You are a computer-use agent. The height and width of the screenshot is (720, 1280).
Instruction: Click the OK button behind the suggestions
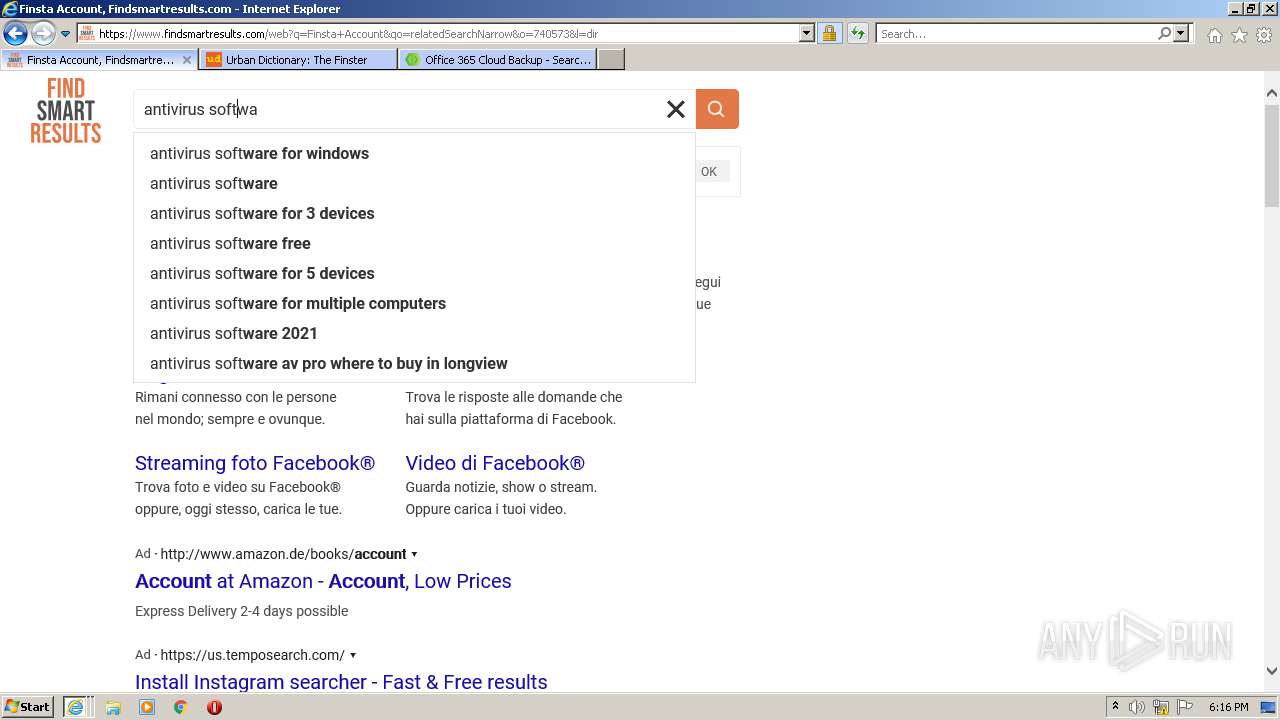pyautogui.click(x=710, y=172)
